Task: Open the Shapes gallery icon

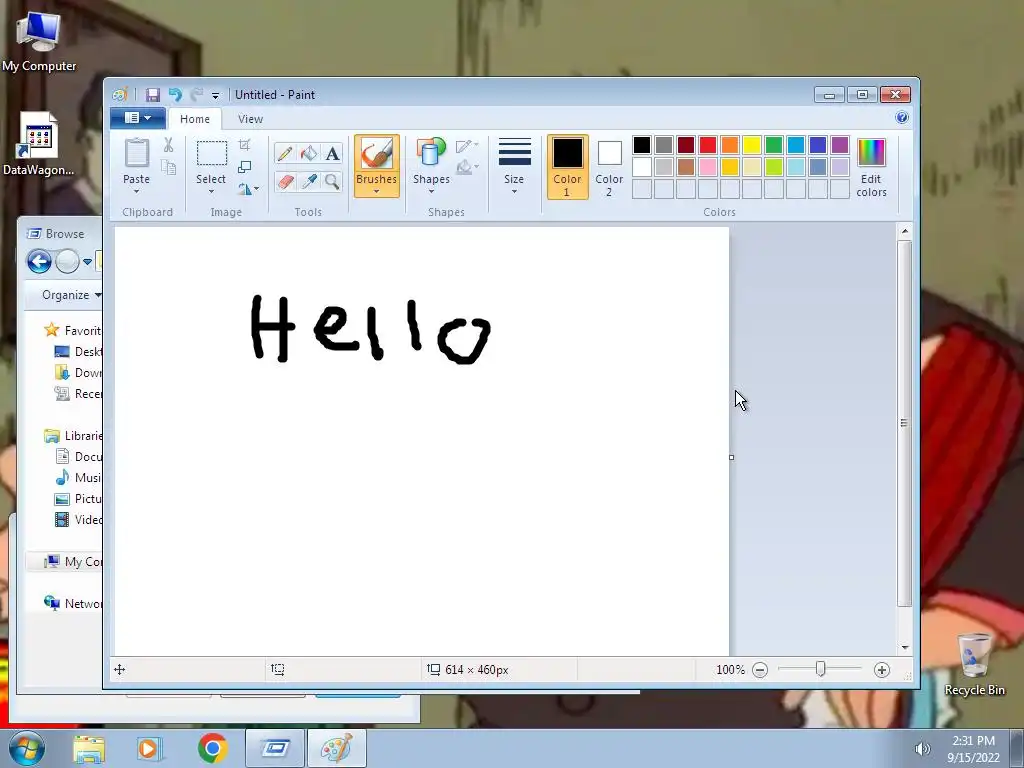Action: tap(431, 153)
